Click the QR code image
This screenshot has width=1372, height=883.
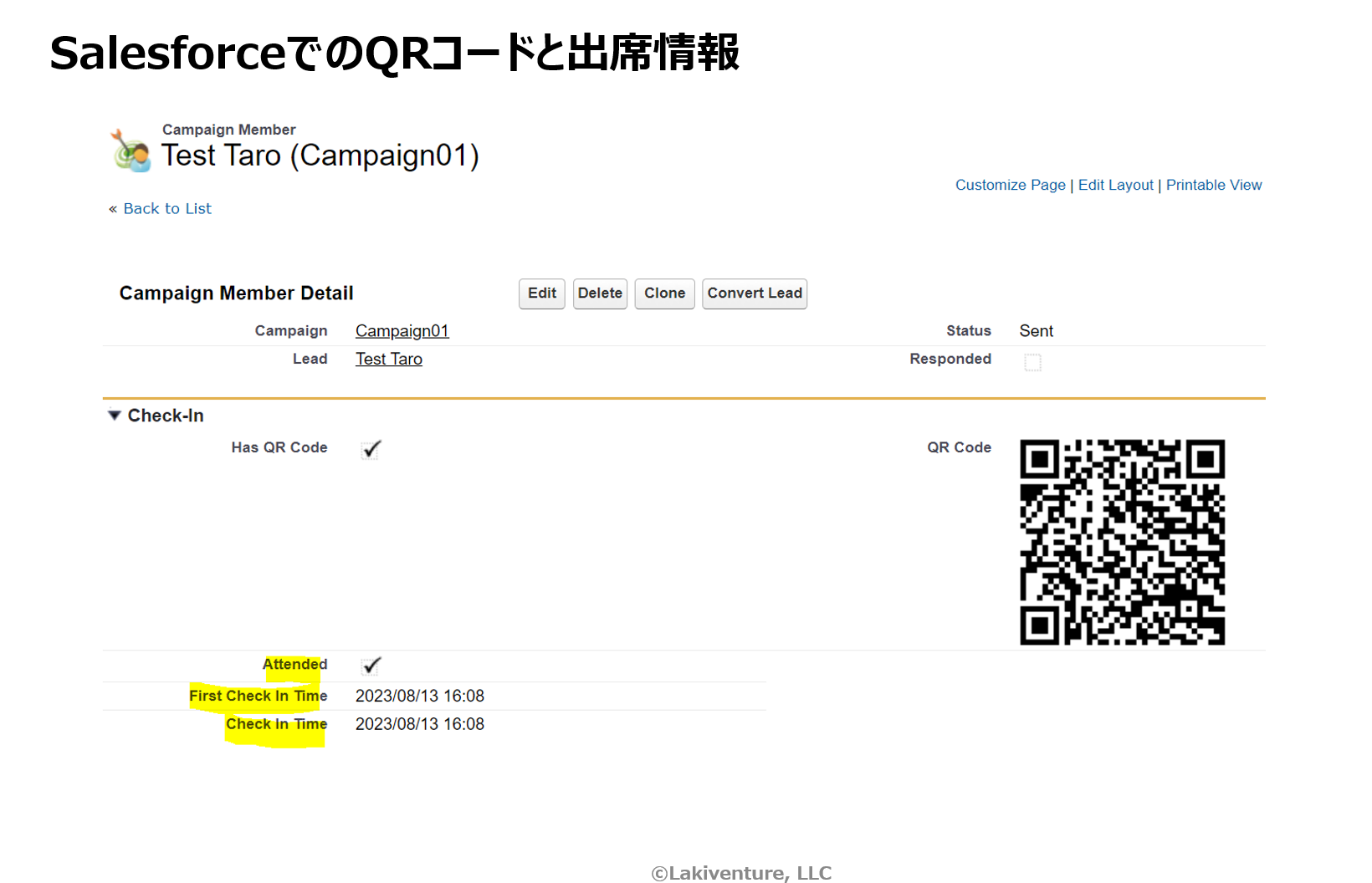click(1123, 542)
